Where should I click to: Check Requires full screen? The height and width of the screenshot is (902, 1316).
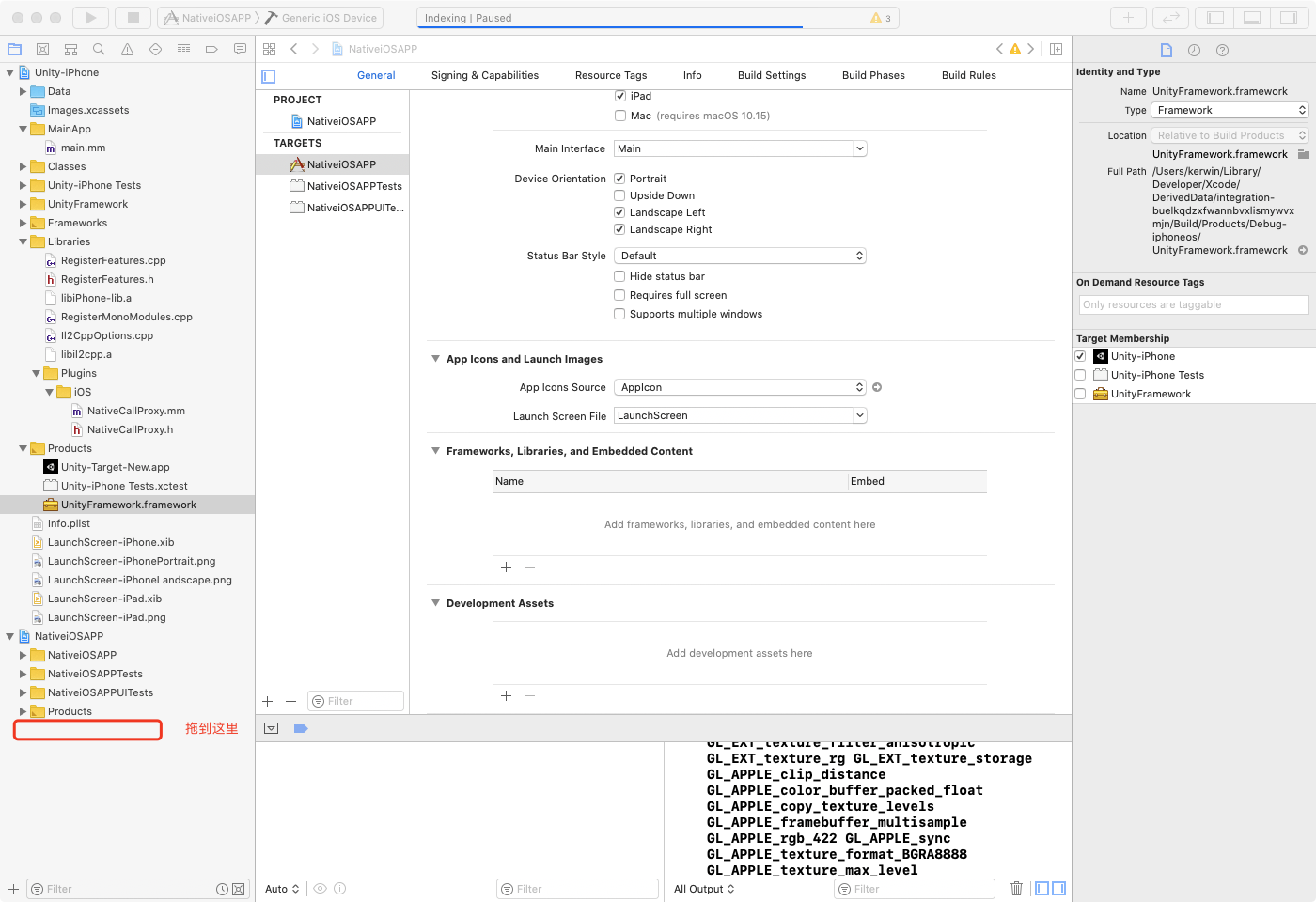pos(620,295)
